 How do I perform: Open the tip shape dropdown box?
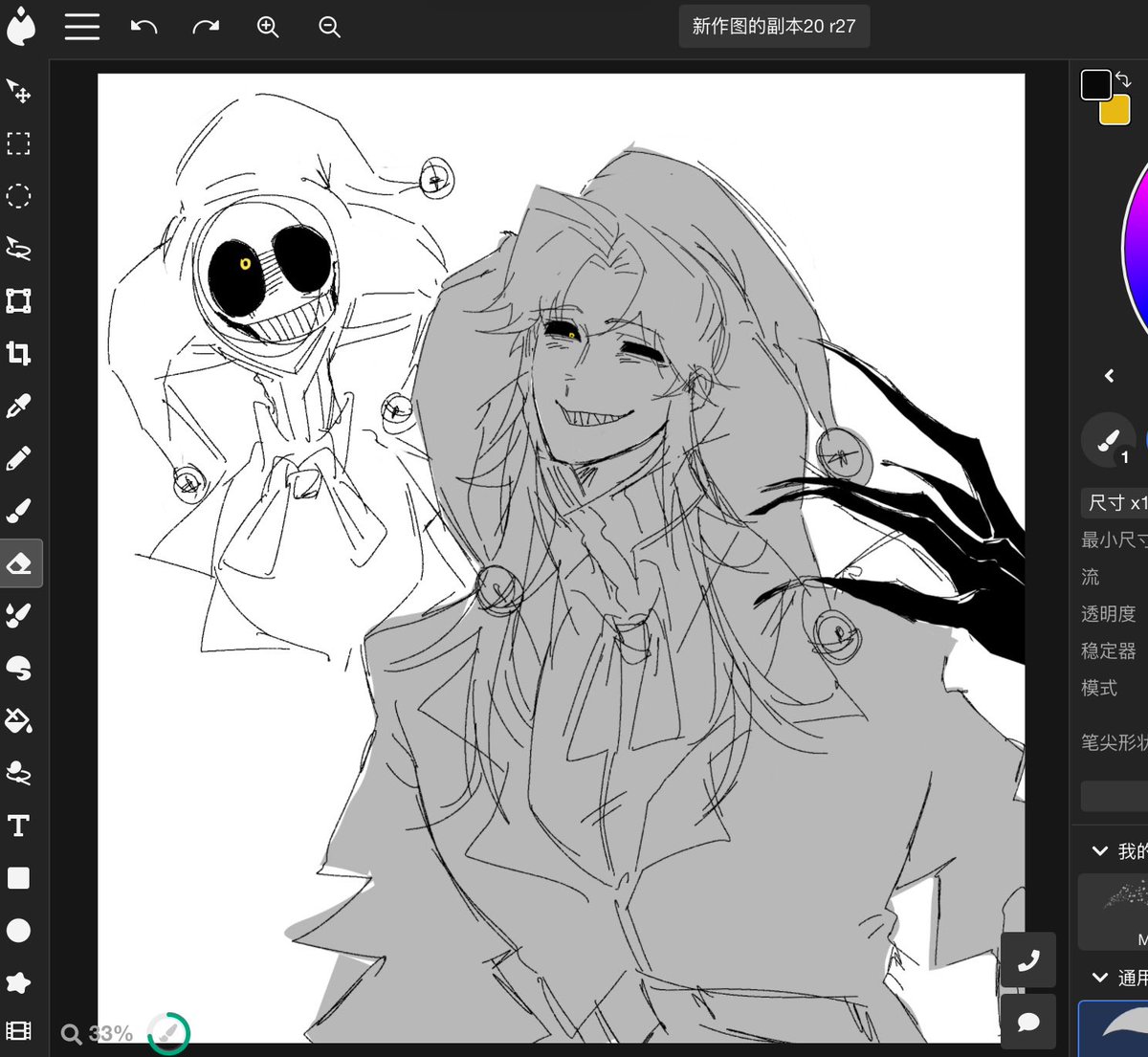(x=1115, y=796)
